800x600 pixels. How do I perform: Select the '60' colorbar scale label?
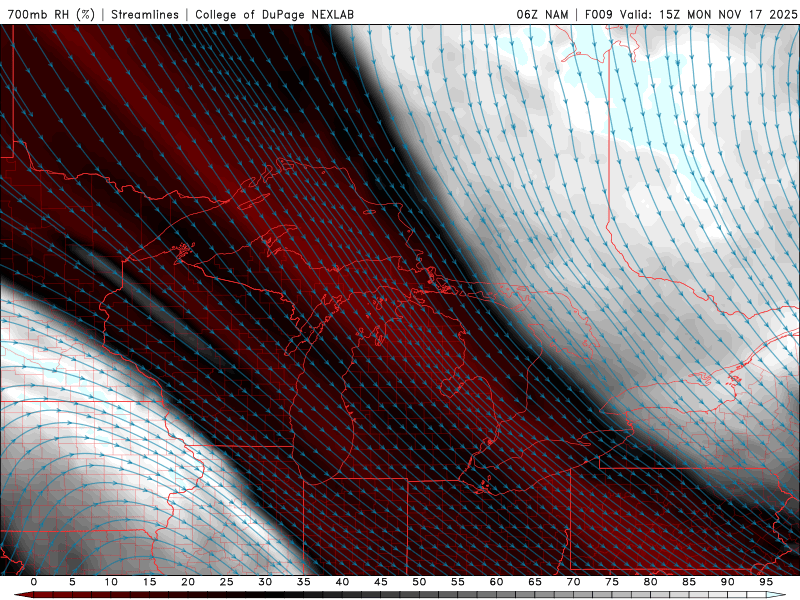point(496,582)
